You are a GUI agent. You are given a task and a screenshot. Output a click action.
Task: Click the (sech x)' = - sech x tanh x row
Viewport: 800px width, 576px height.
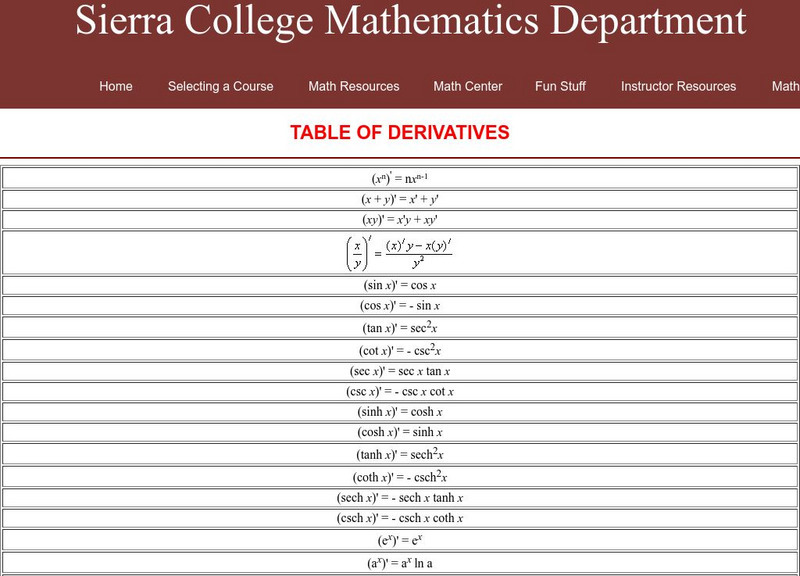(399, 497)
